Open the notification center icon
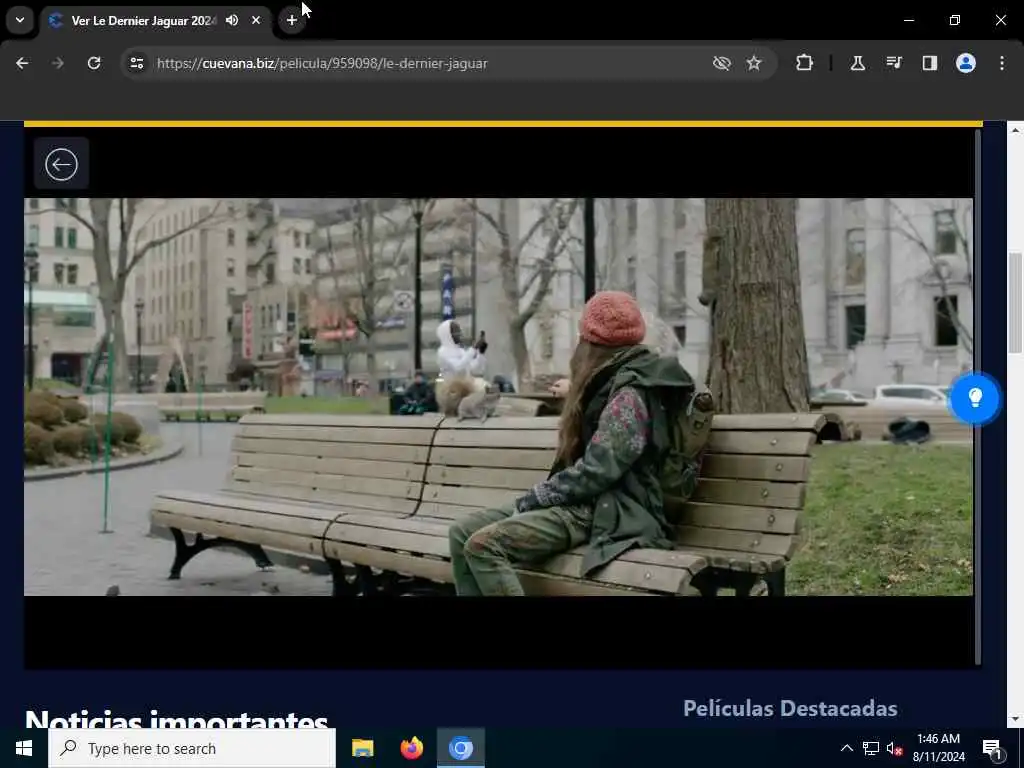The image size is (1024, 768). 992,748
